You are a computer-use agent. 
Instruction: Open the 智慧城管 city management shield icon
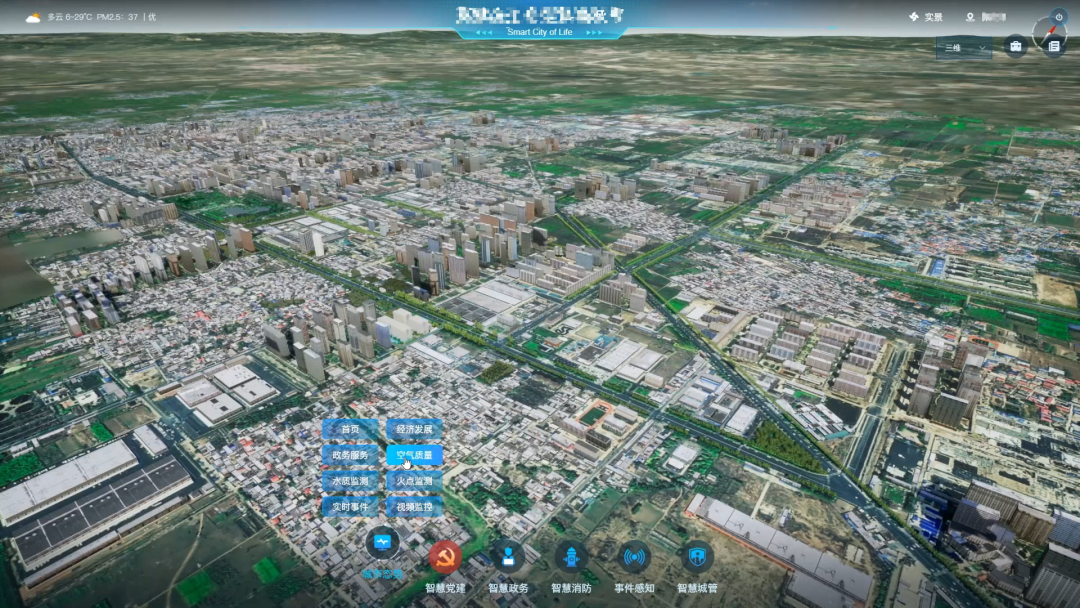point(697,557)
